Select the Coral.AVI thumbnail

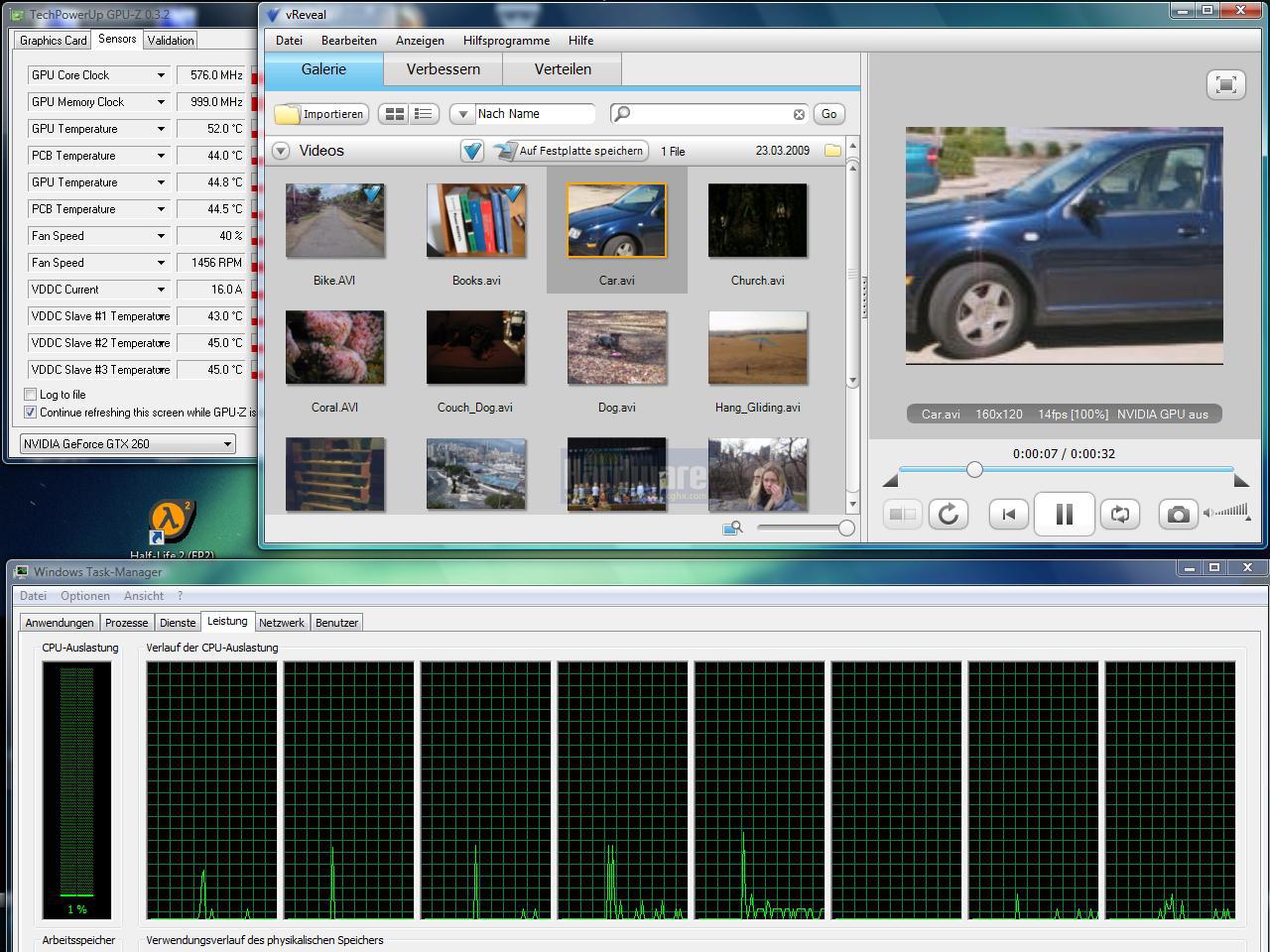(334, 347)
